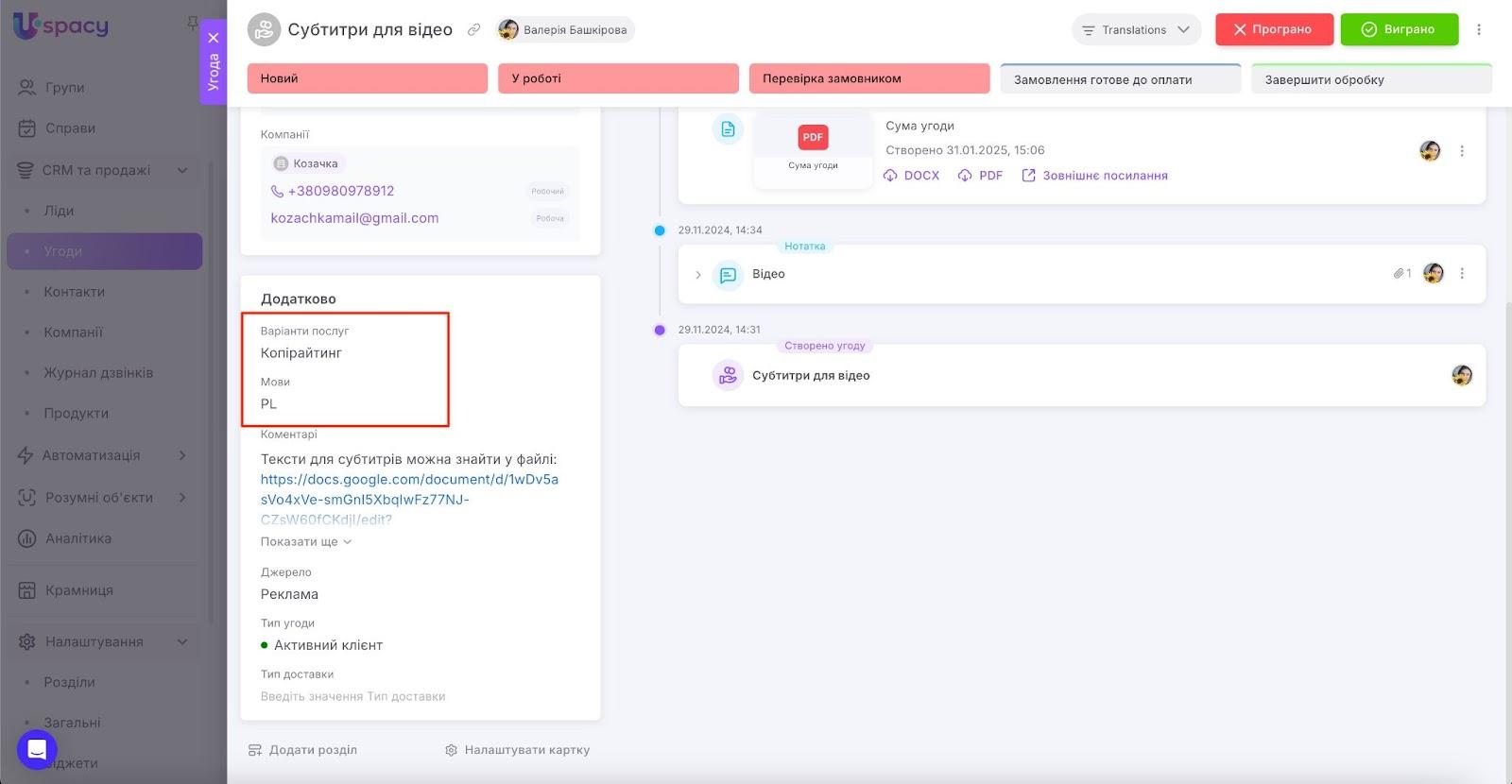Image resolution: width=1512 pixels, height=784 pixels.
Task: Open the chat support bubble
Action: [37, 750]
